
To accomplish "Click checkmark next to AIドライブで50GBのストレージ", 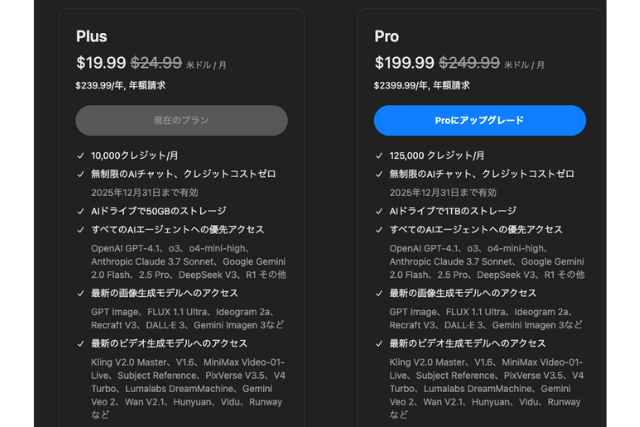I will [80, 211].
